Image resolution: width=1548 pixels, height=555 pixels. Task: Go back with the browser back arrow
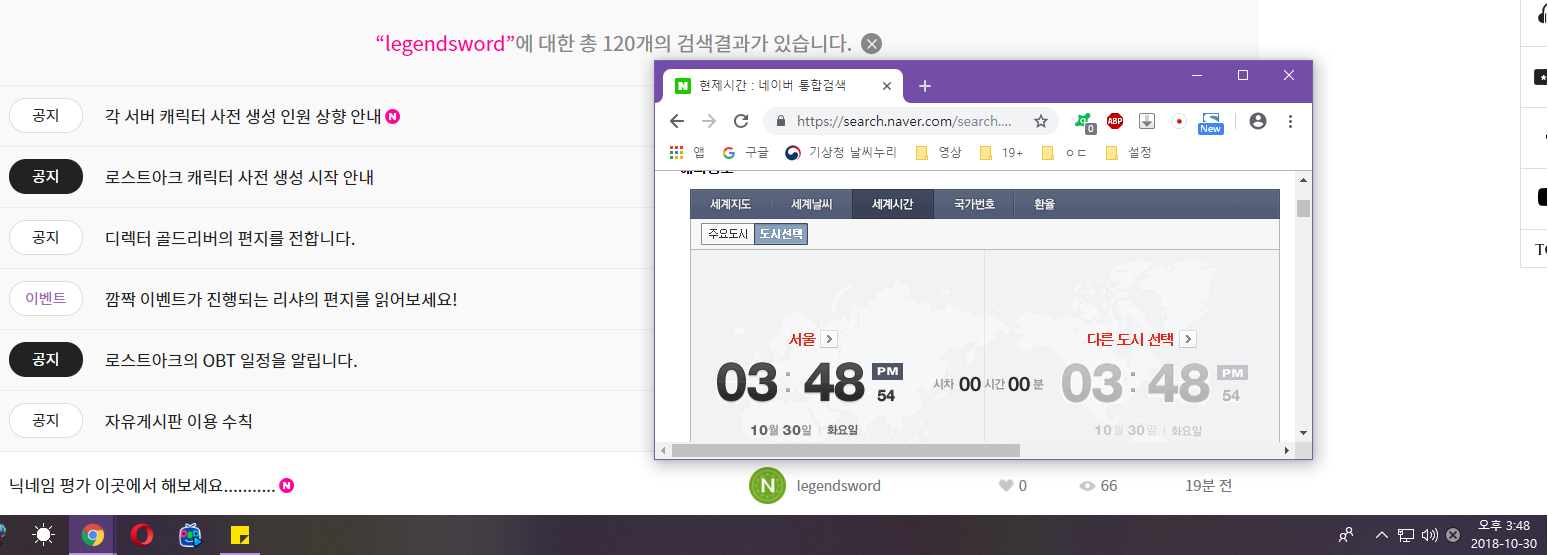(x=677, y=121)
